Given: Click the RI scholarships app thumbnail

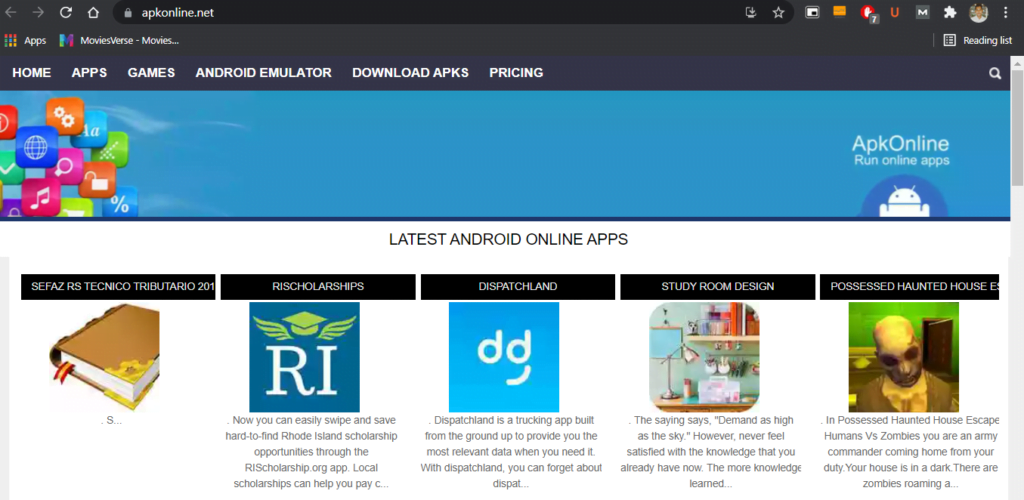Looking at the screenshot, I should click(304, 357).
